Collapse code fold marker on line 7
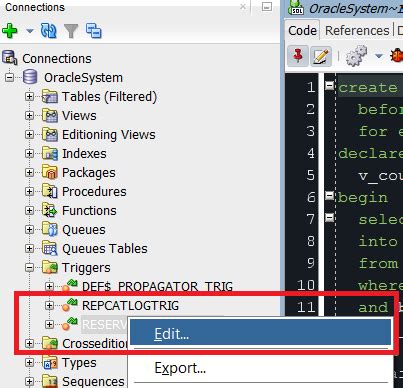The height and width of the screenshot is (388, 403). click(x=329, y=218)
